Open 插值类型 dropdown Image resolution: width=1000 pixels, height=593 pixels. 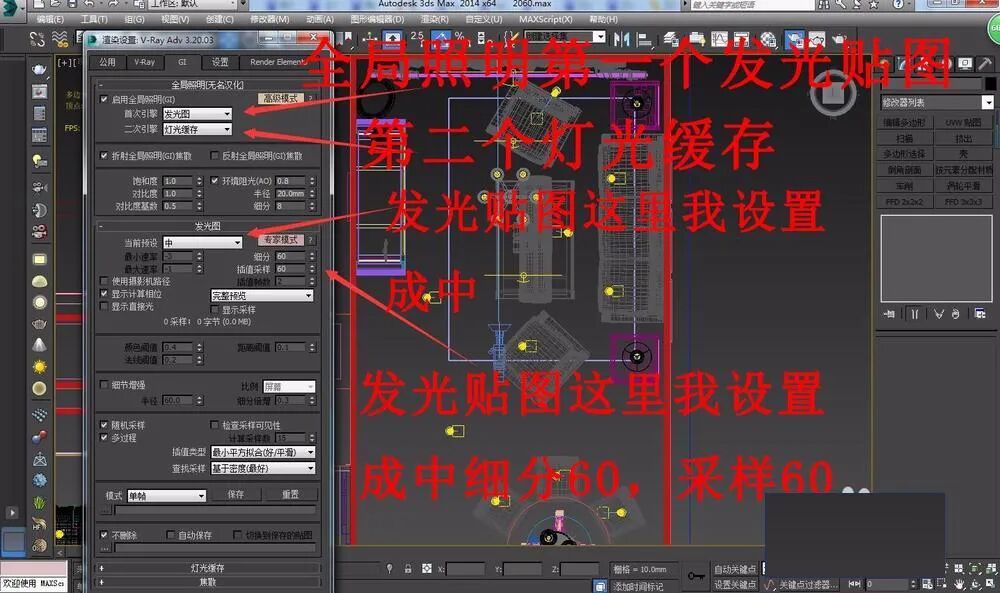[263, 452]
